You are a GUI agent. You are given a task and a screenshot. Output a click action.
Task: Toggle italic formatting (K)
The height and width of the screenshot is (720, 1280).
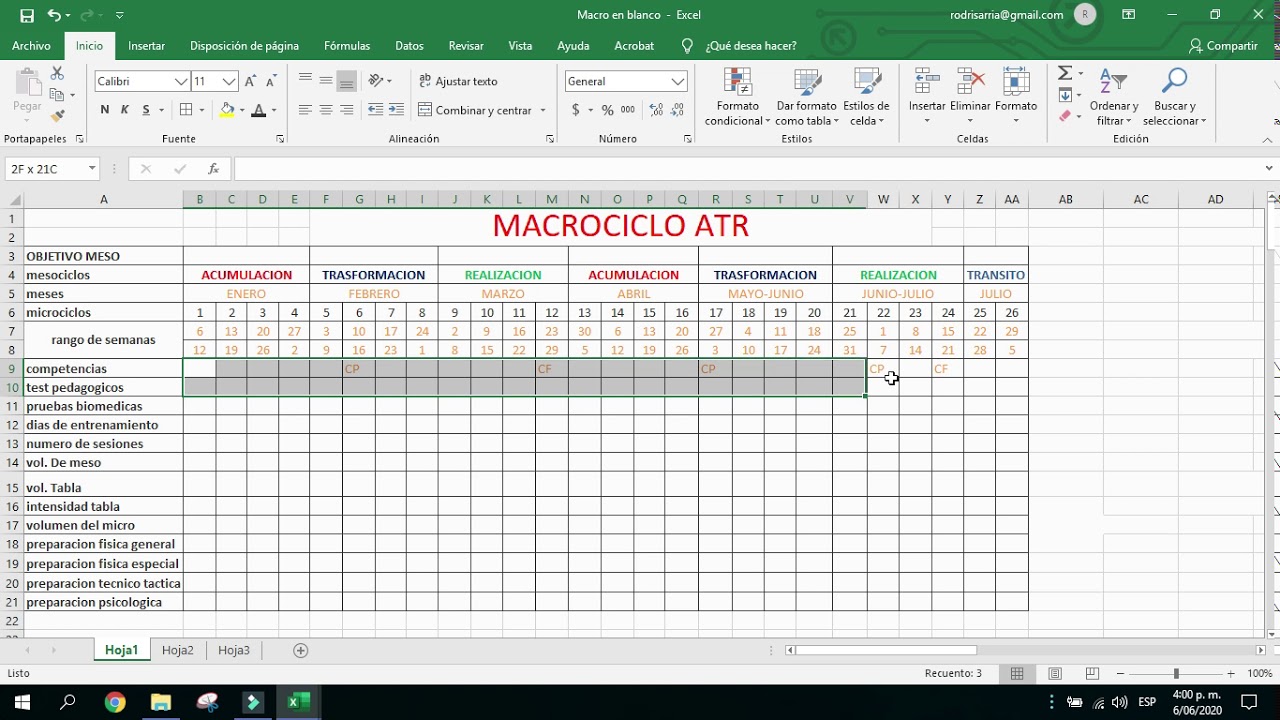pyautogui.click(x=125, y=110)
